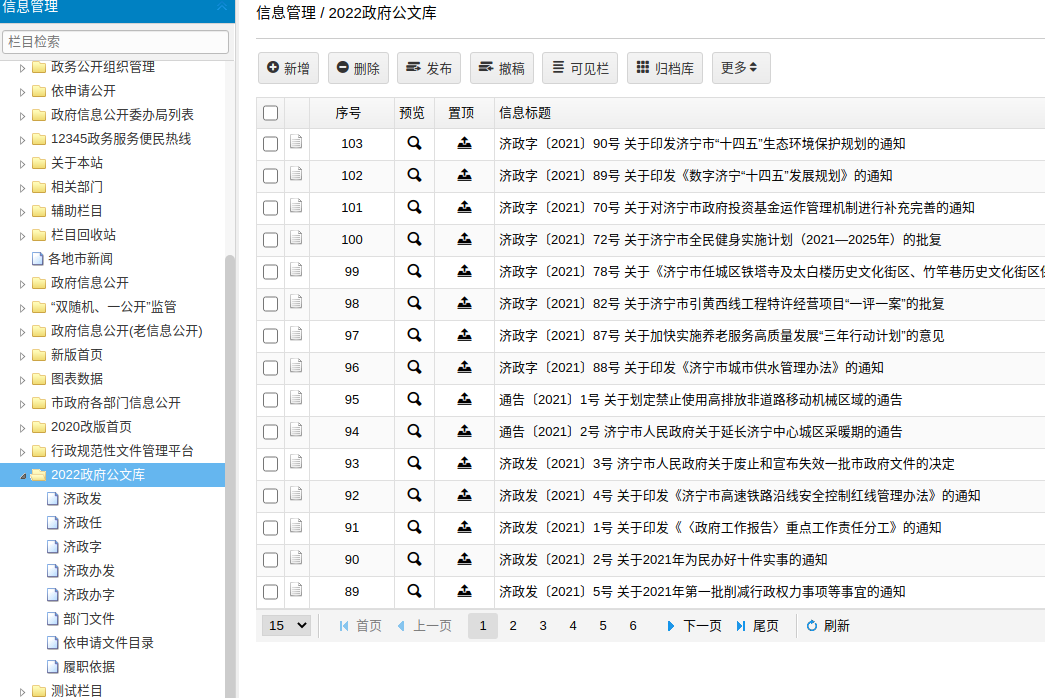Open the 履职依据 tree item
This screenshot has height=698, width=1045.
coord(89,667)
